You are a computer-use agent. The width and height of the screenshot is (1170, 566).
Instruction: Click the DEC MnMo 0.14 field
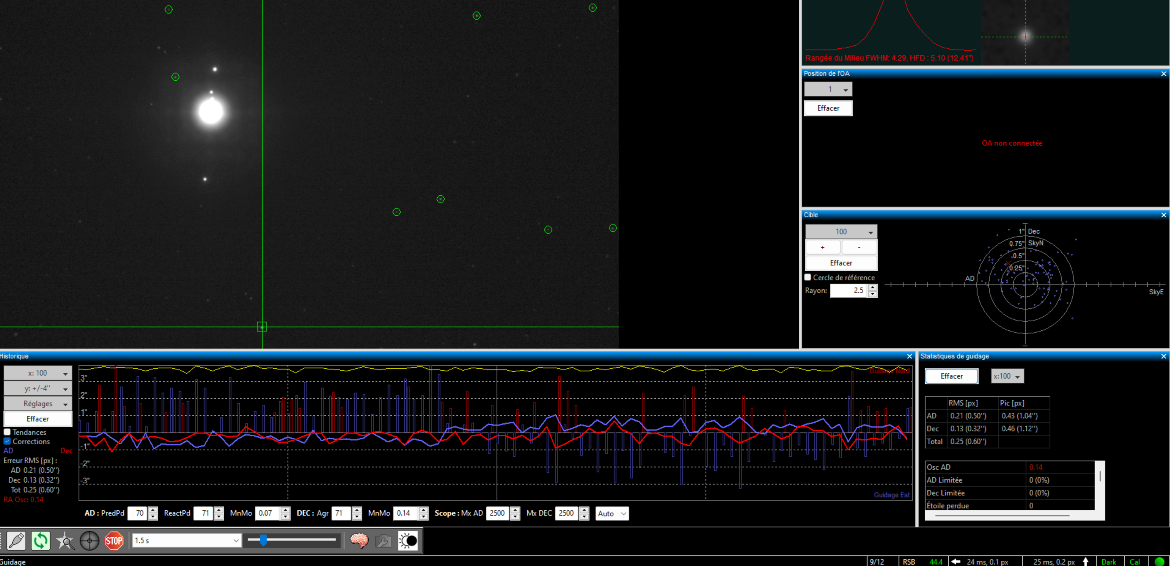coord(404,513)
